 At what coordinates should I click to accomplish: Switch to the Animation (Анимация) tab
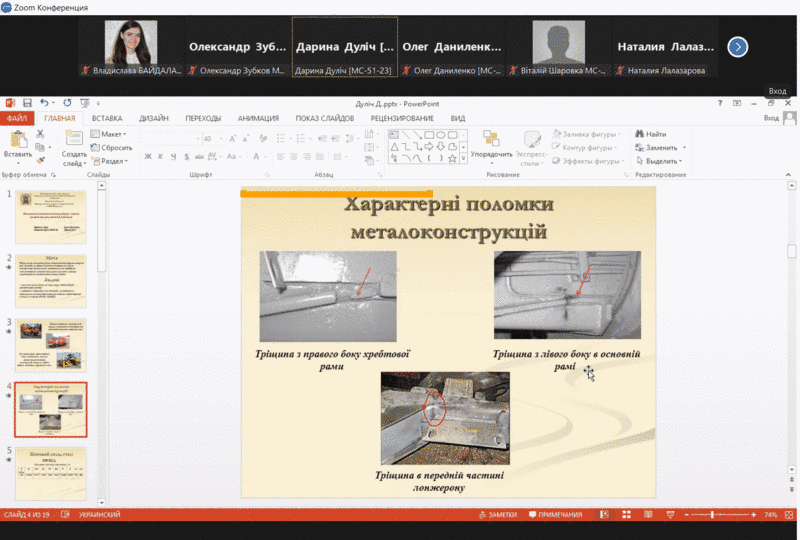tap(258, 118)
